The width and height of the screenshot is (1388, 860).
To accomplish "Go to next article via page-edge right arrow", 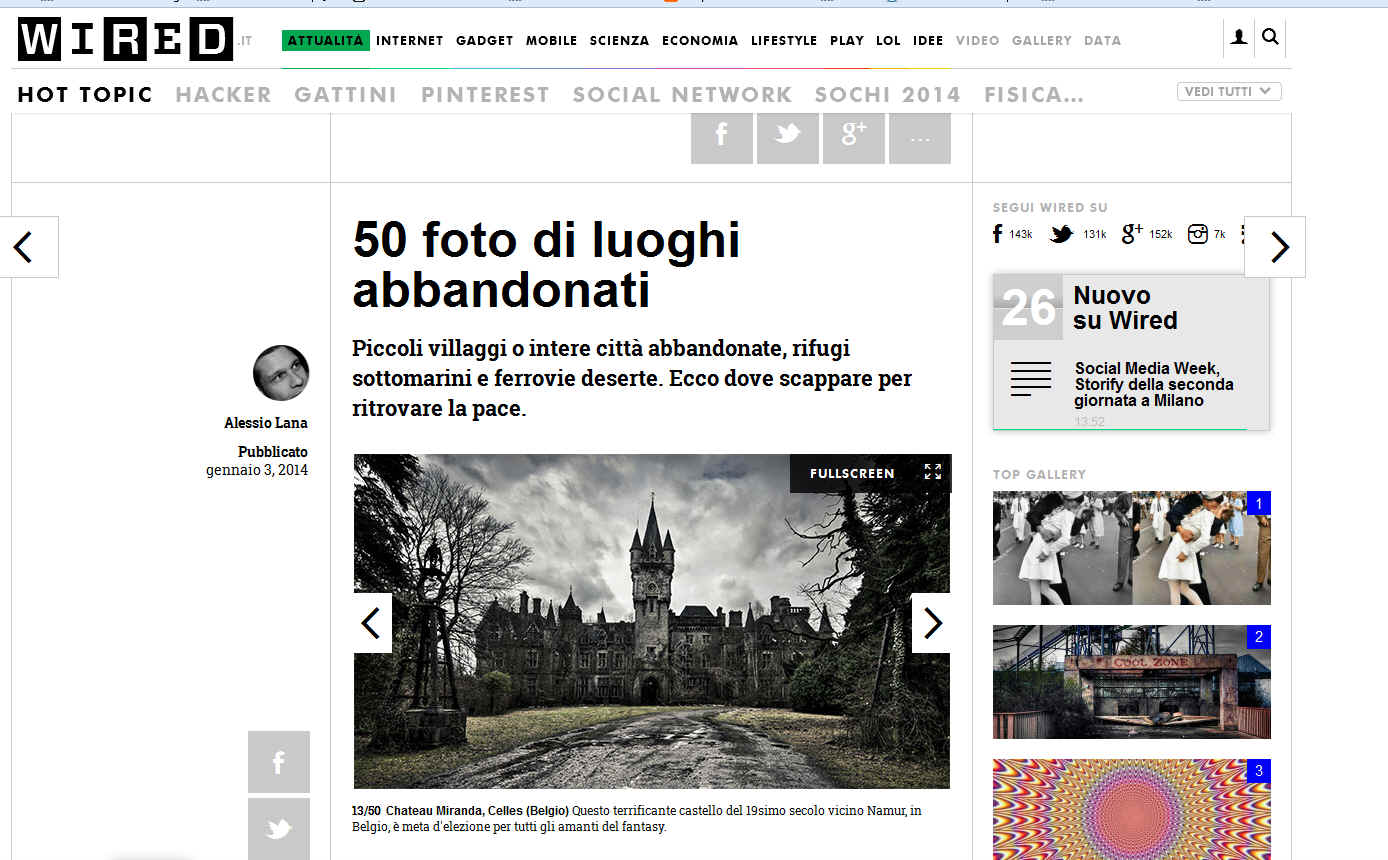I will [1275, 247].
